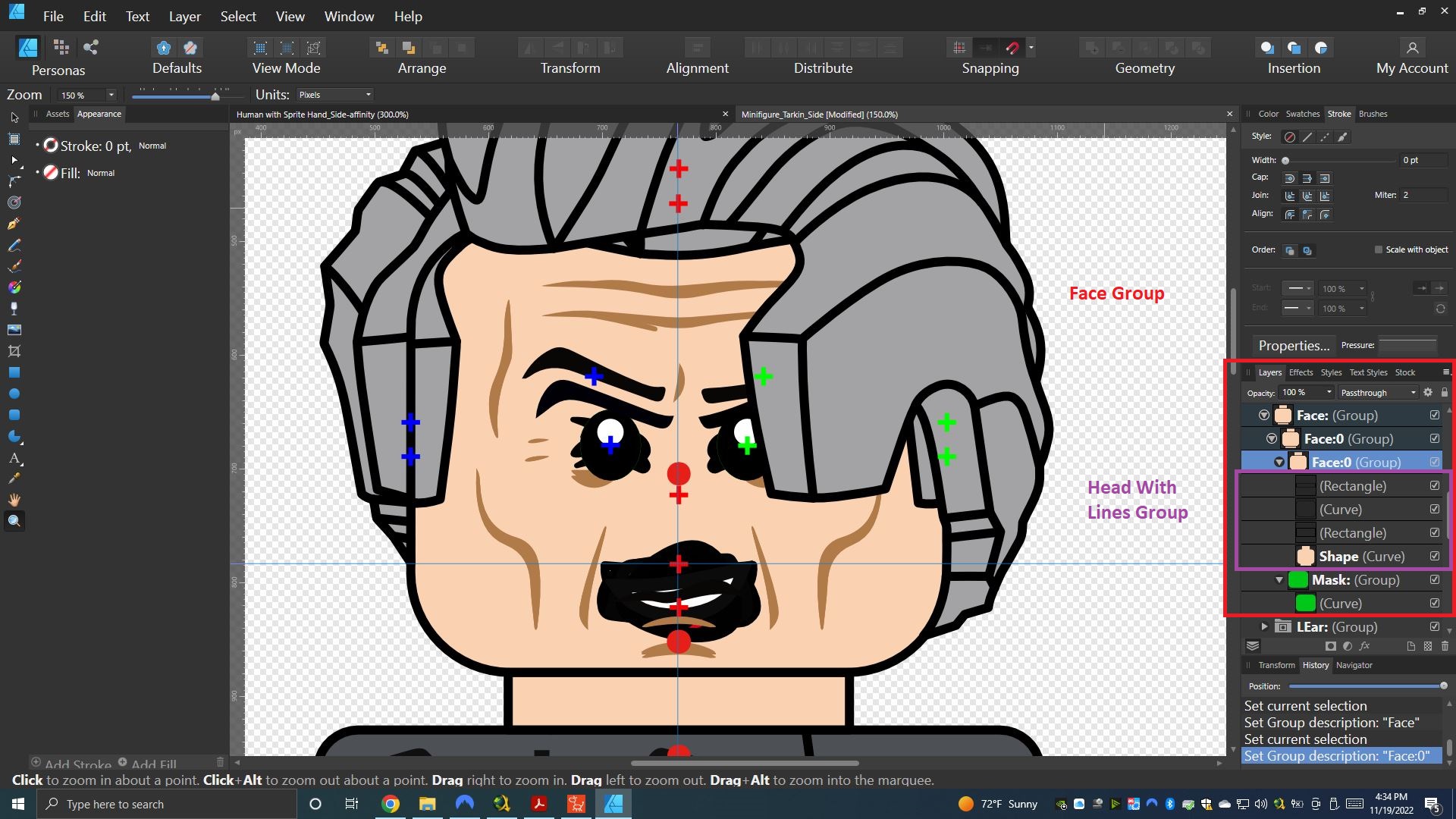Open the Layer menu
The width and height of the screenshot is (1456, 819).
184,16
